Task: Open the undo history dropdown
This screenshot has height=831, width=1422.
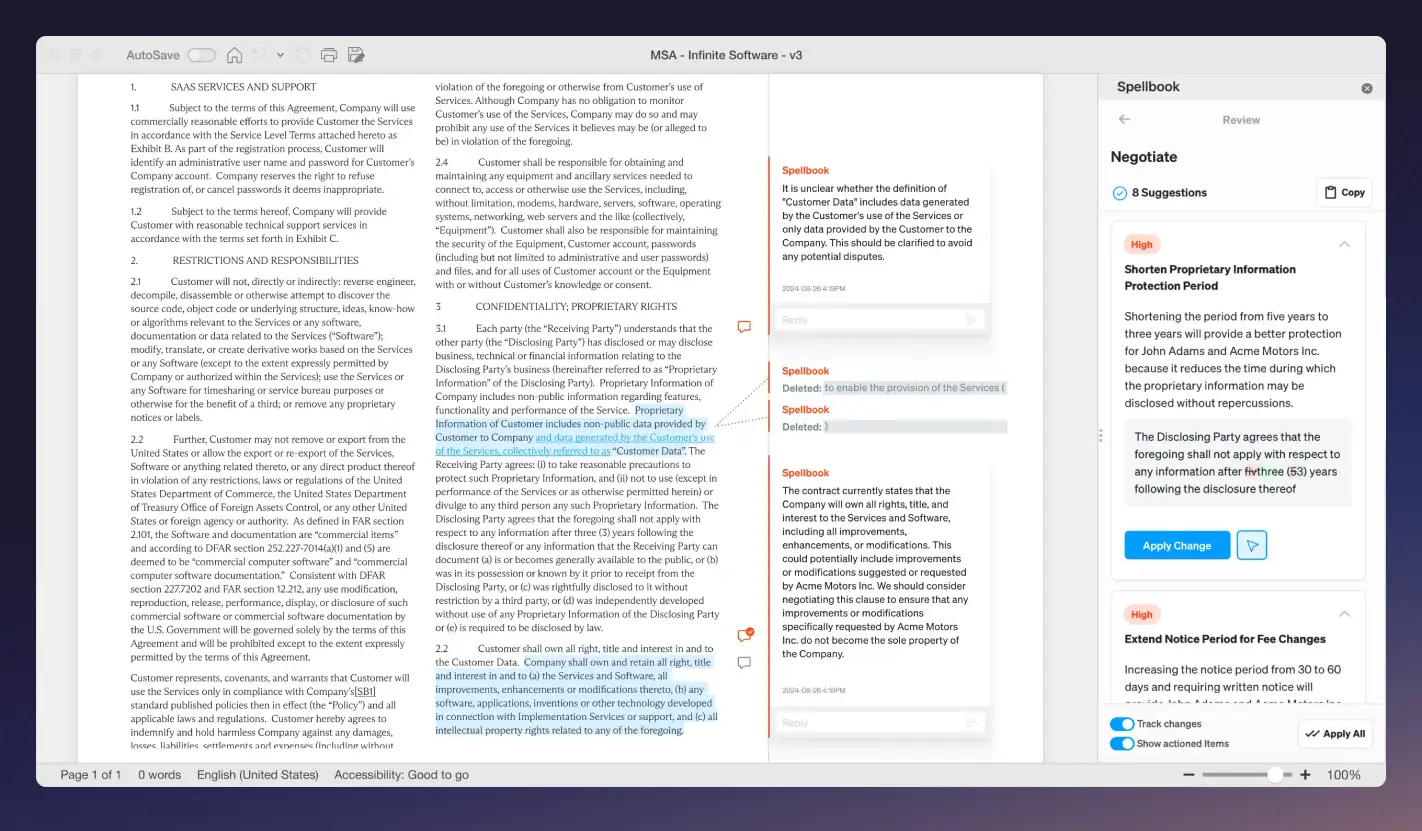Action: click(279, 55)
